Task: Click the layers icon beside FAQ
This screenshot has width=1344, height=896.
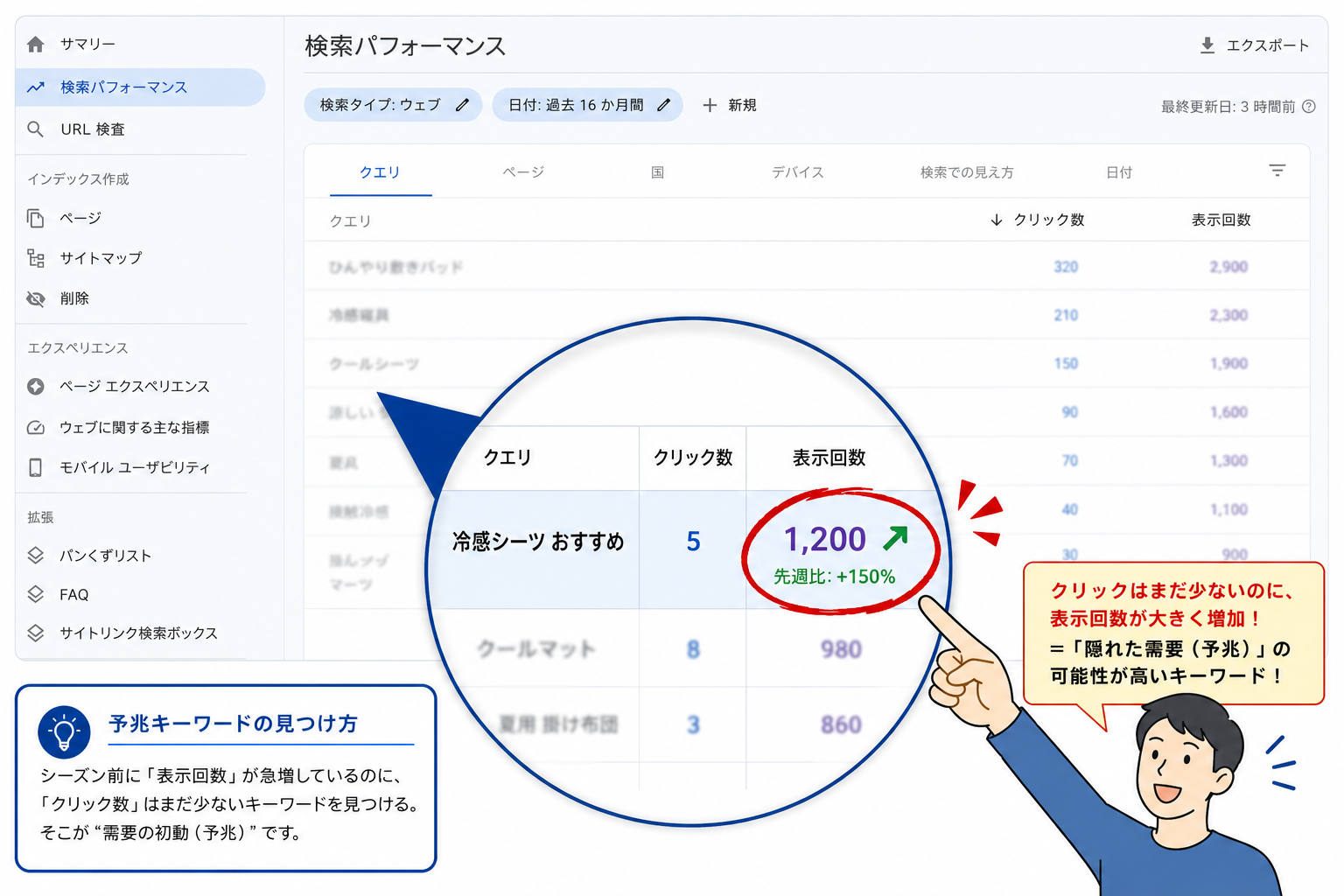Action: point(36,594)
